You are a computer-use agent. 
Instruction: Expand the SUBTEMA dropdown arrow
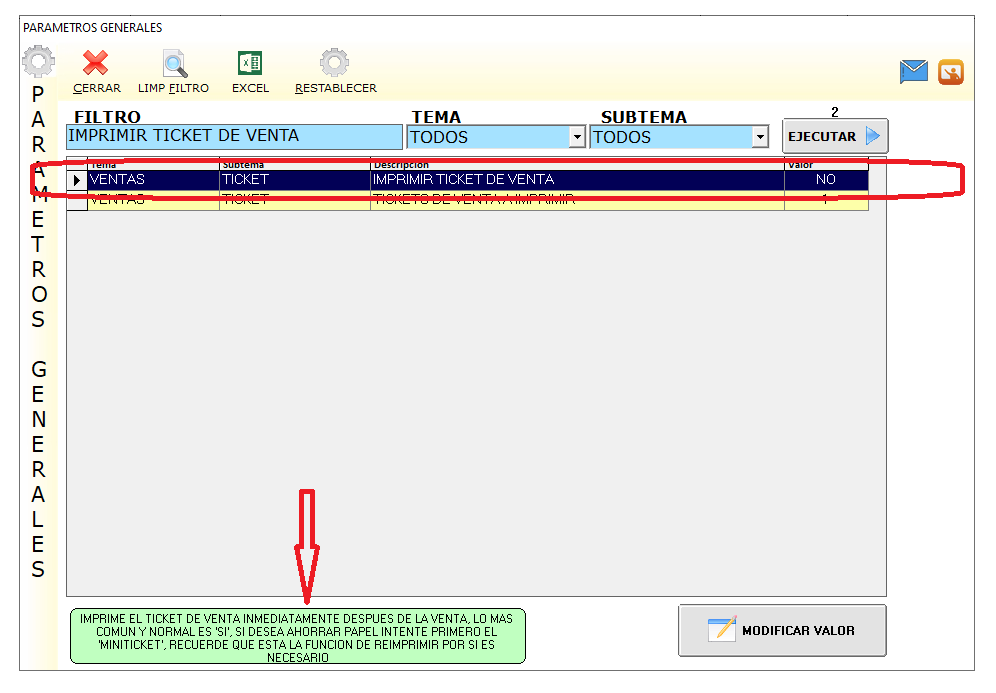pos(760,138)
